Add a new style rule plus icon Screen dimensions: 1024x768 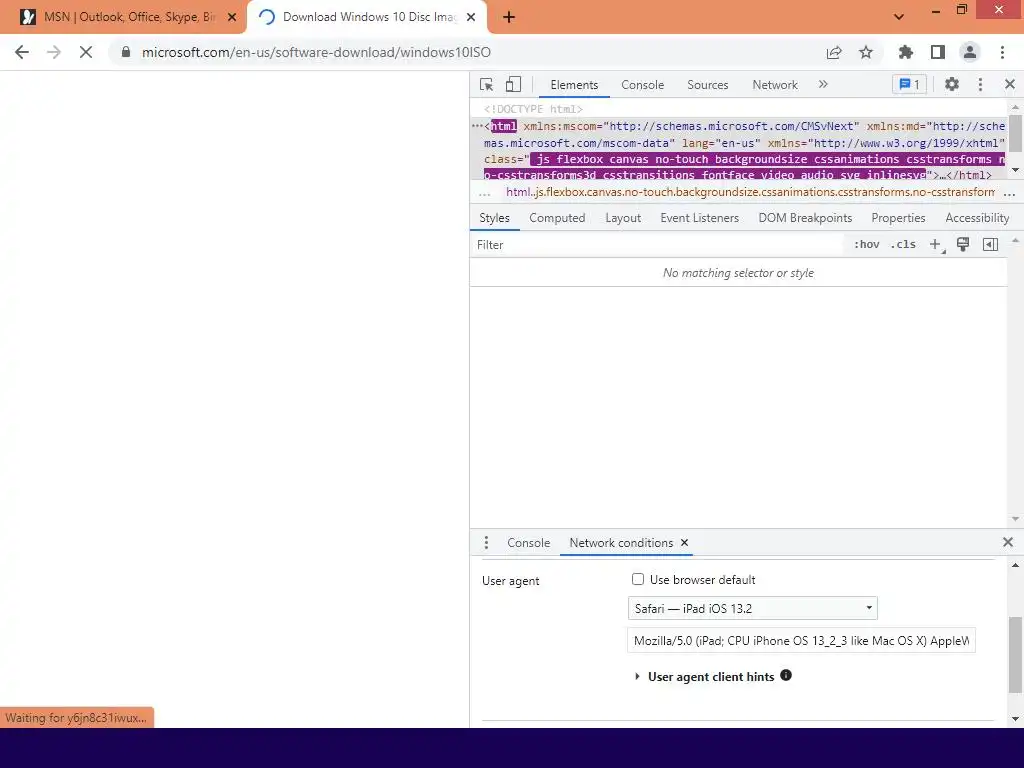click(936, 245)
